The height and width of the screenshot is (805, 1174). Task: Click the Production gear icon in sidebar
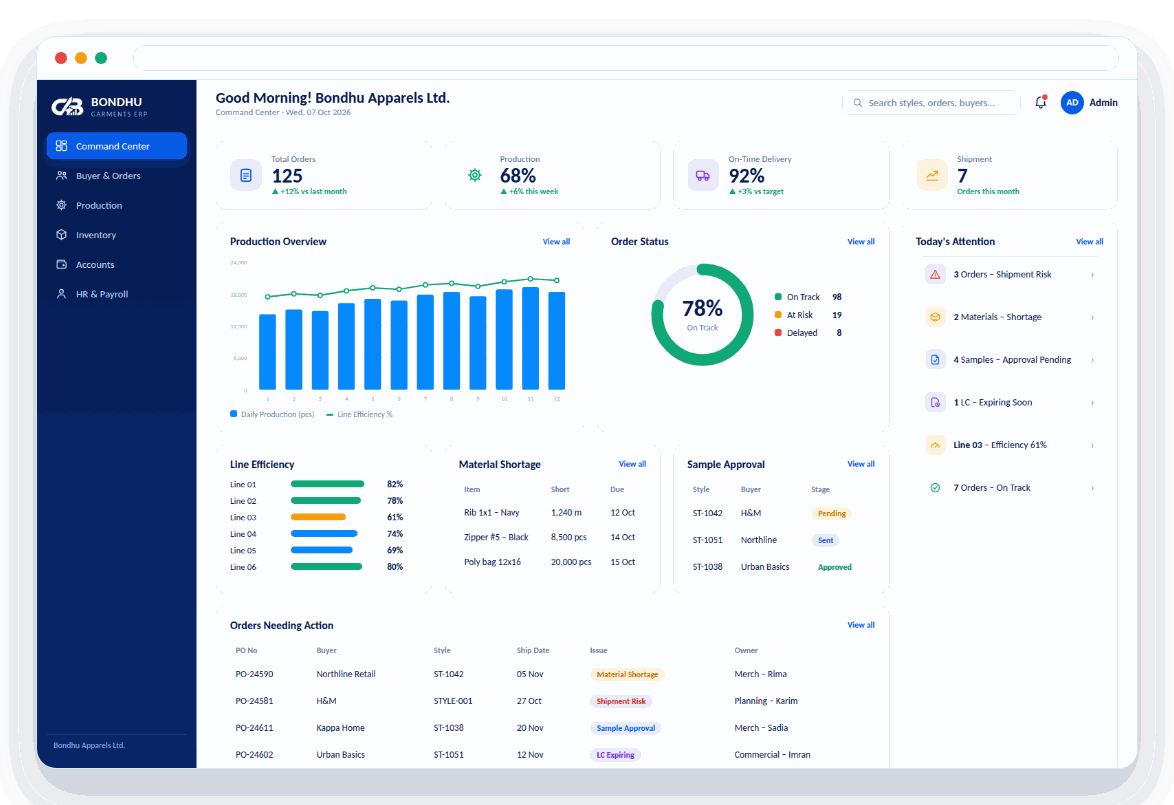click(x=61, y=205)
